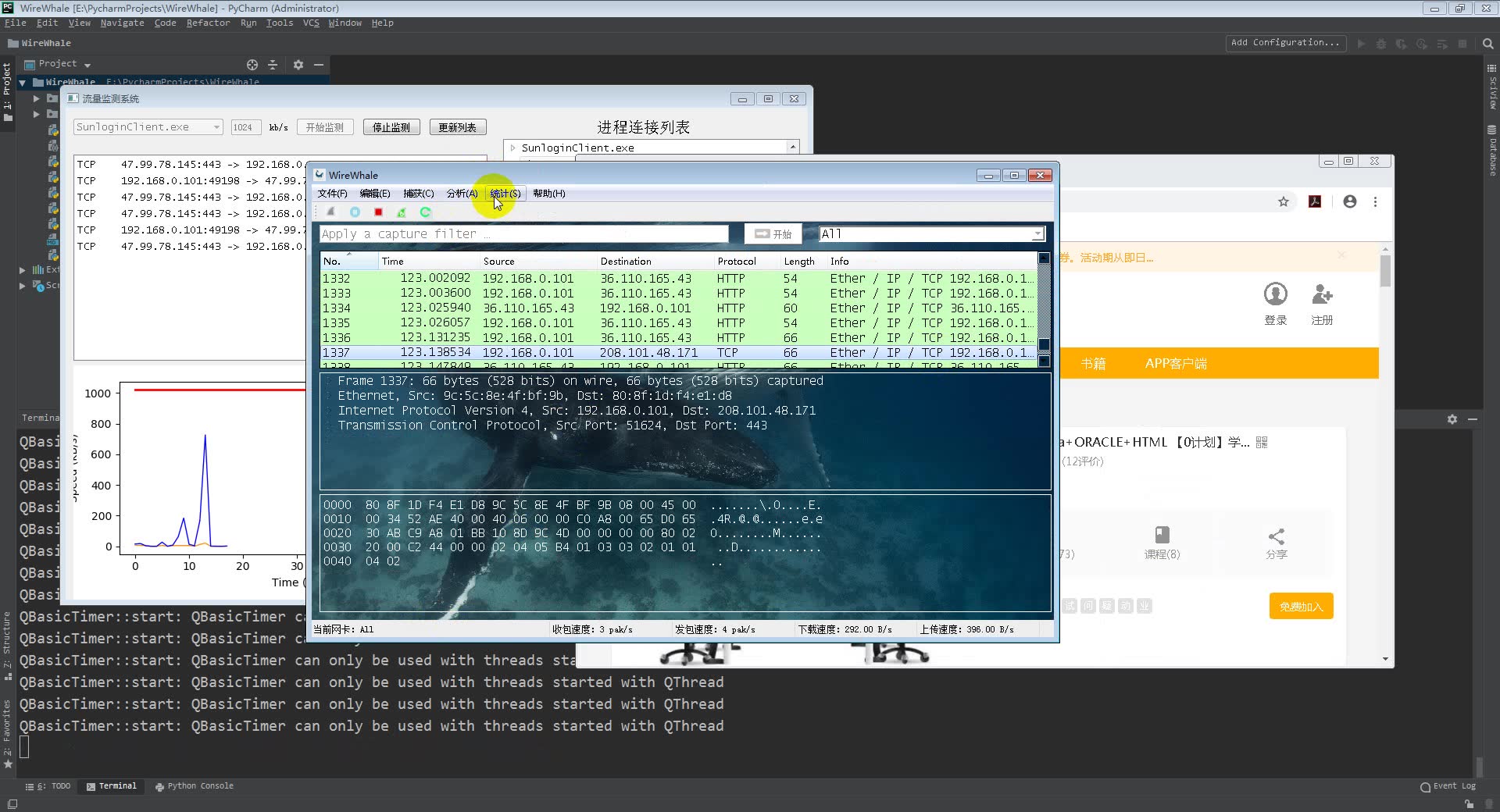Open the 文件(F) menu in WireWhale
The width and height of the screenshot is (1500, 812).
(332, 194)
